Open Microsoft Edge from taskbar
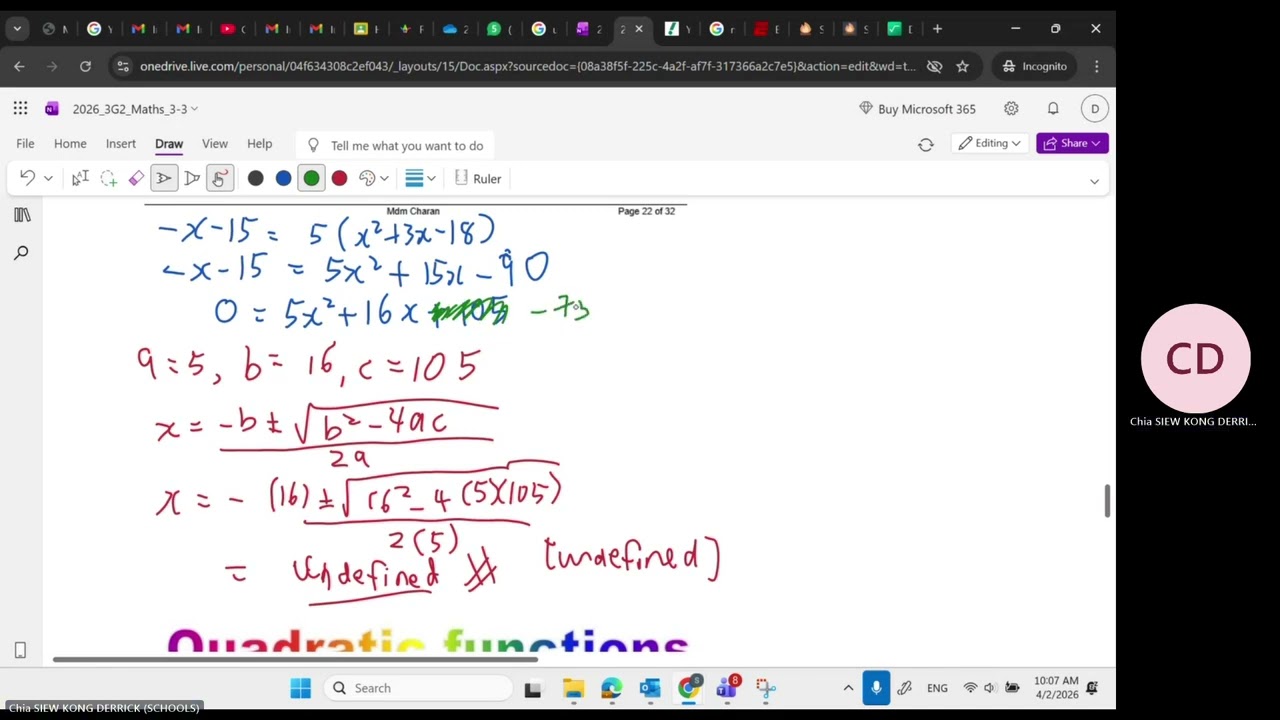This screenshot has height=720, width=1280. point(611,688)
